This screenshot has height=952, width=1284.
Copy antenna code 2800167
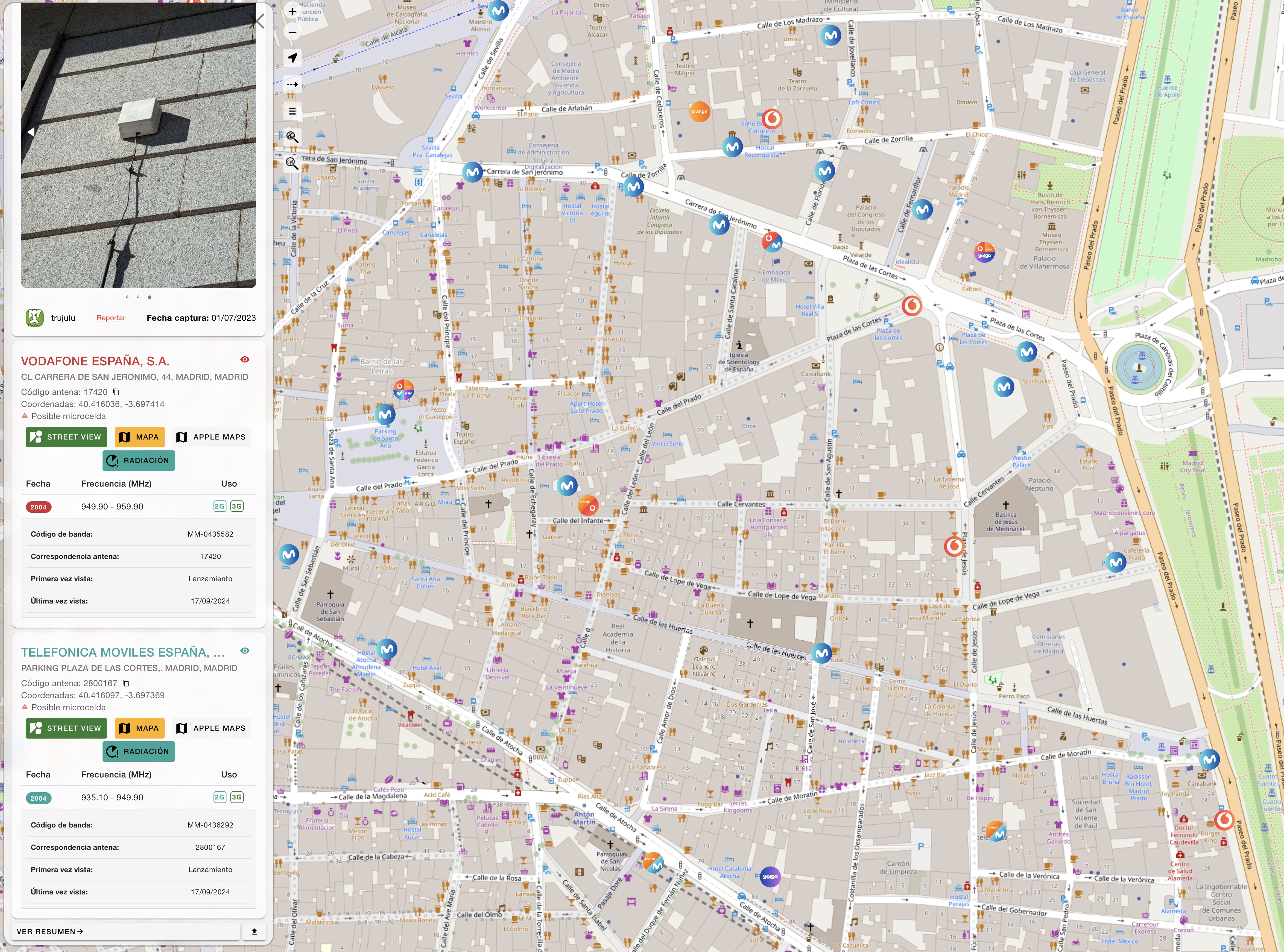coord(126,683)
